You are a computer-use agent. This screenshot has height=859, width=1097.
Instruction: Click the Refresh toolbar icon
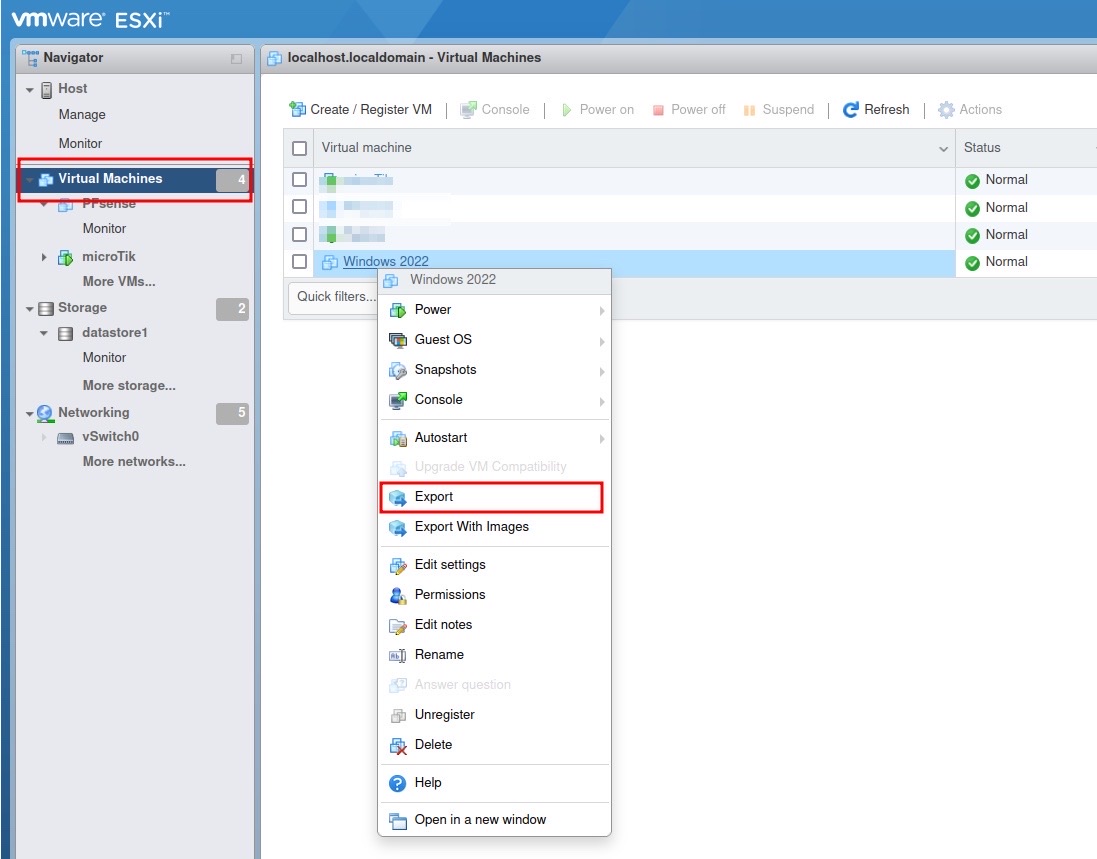[x=851, y=110]
